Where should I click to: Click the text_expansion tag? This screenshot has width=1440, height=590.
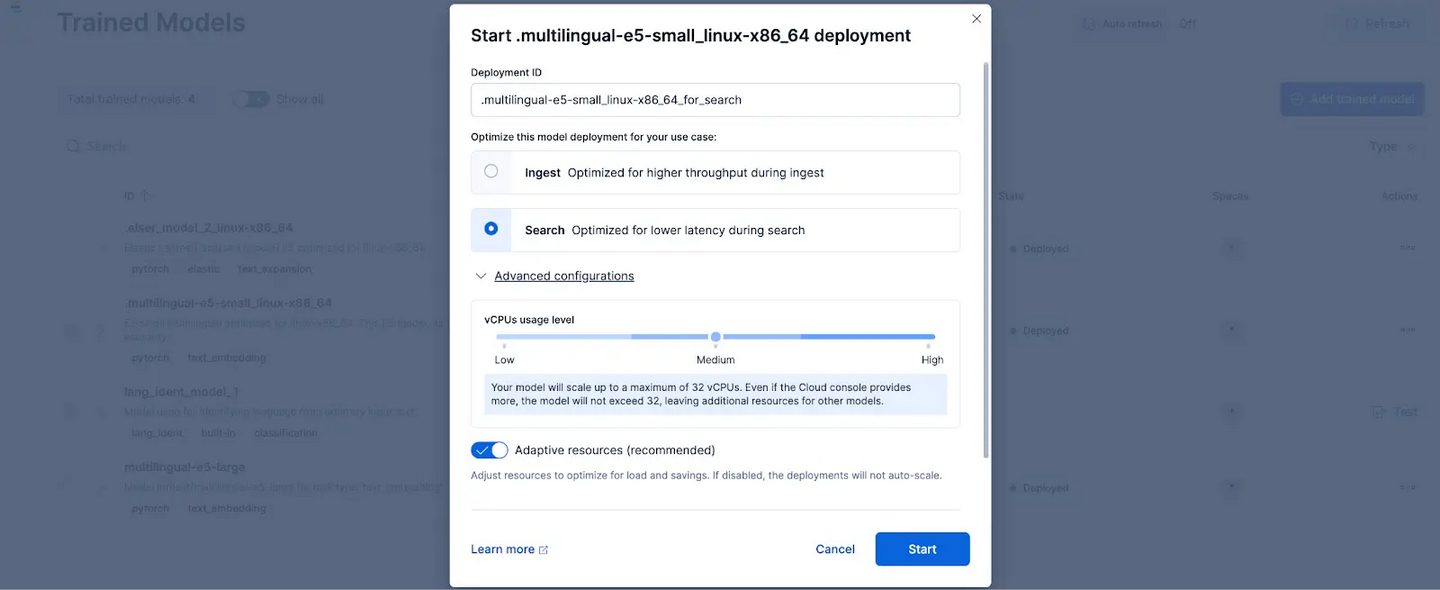click(274, 269)
